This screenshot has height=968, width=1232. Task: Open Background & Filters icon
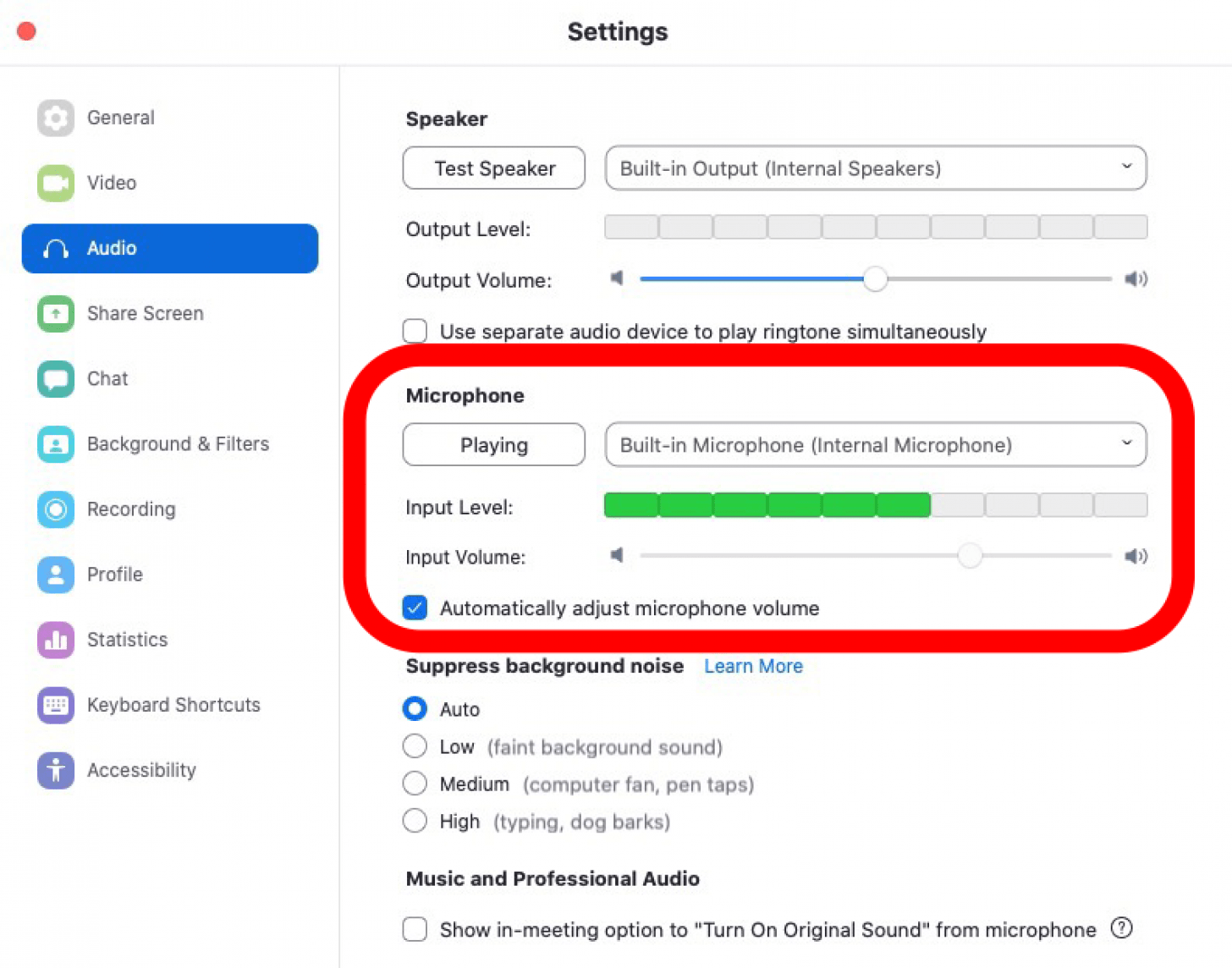(x=56, y=444)
